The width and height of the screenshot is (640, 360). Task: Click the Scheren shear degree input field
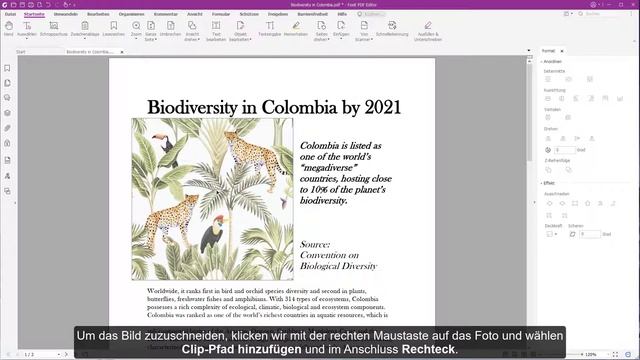click(x=590, y=234)
